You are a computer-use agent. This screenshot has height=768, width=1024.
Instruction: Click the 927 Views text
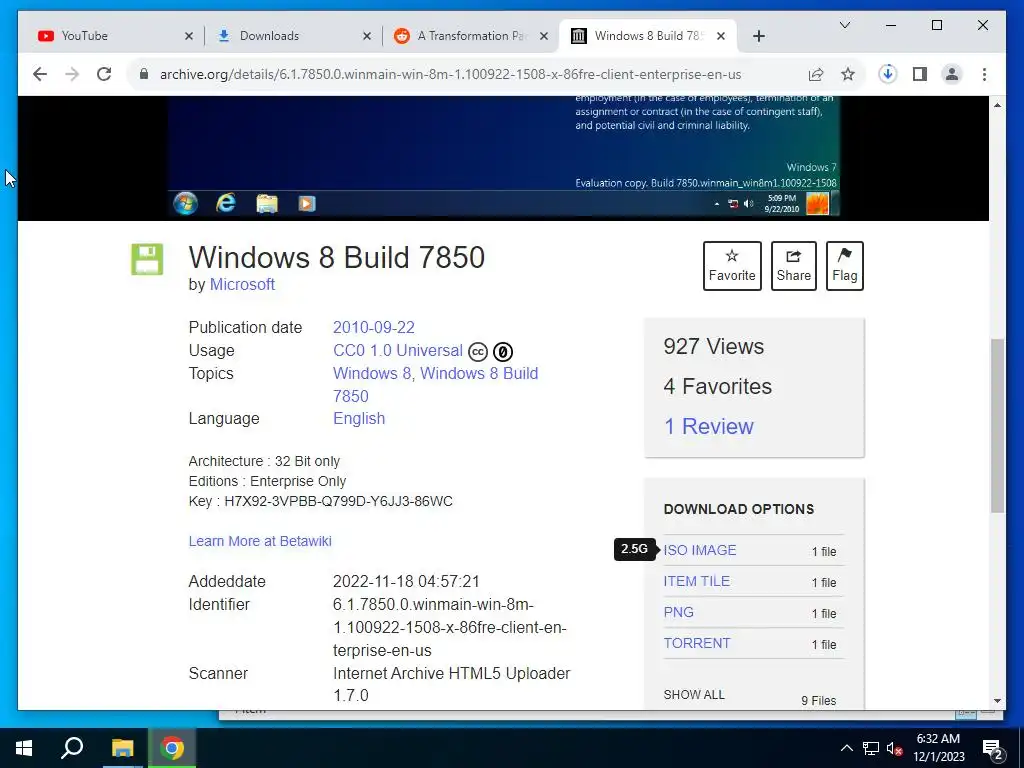[713, 347]
